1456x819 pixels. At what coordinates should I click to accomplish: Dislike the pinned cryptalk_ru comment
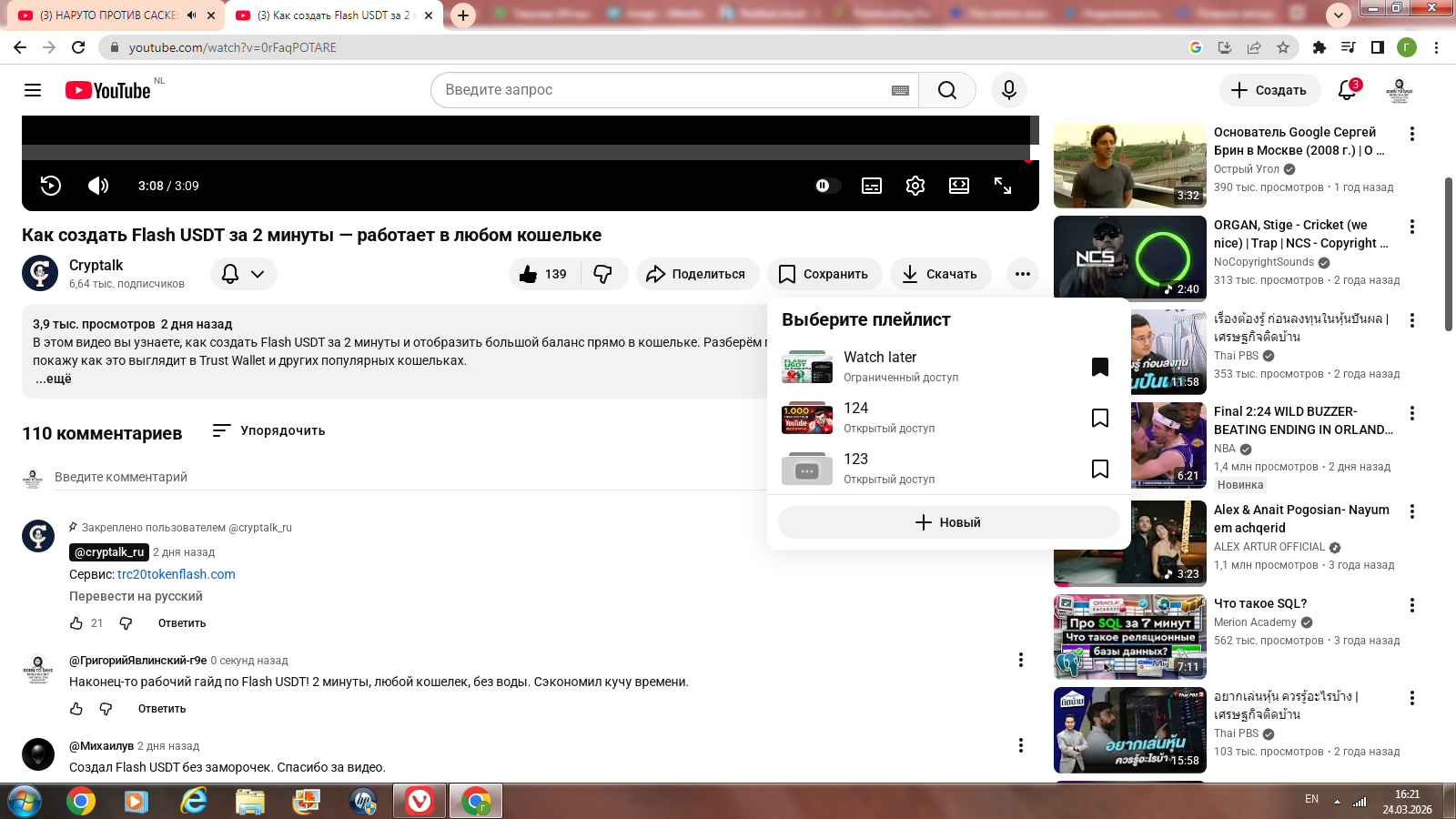[x=126, y=623]
